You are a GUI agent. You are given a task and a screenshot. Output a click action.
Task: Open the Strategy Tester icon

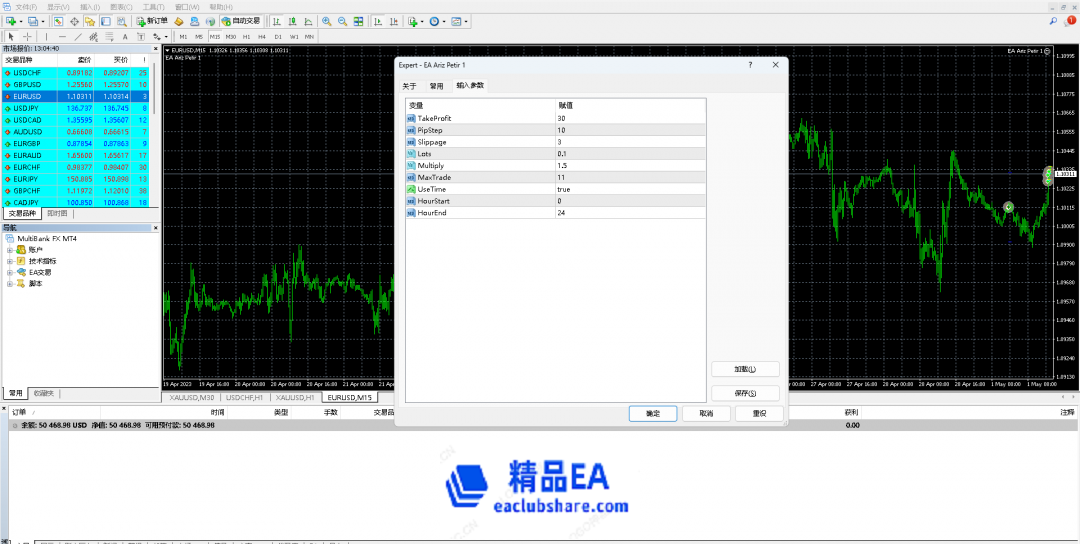coord(121,21)
